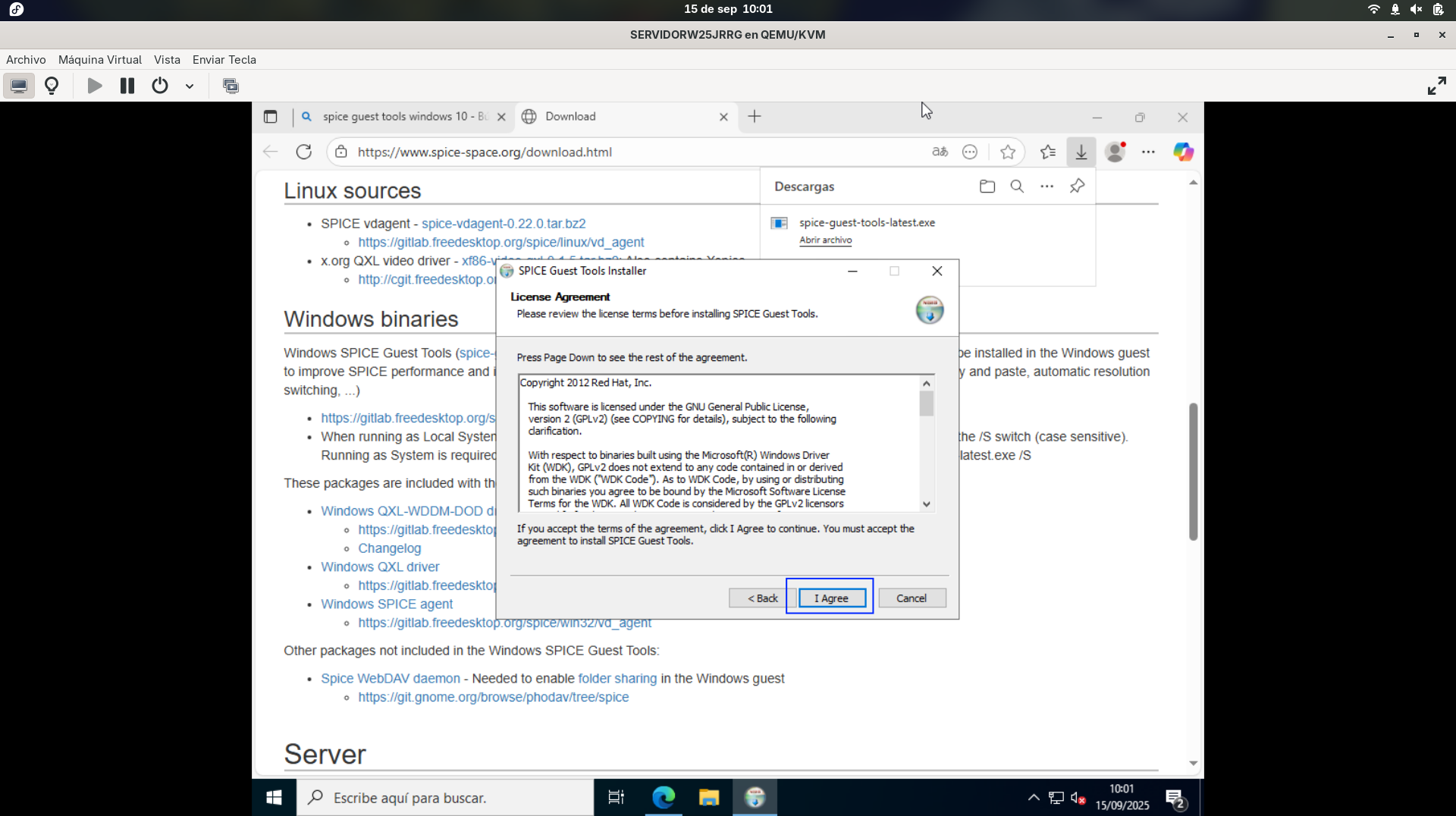
Task: Add page to favorites star icon
Action: point(1008,152)
